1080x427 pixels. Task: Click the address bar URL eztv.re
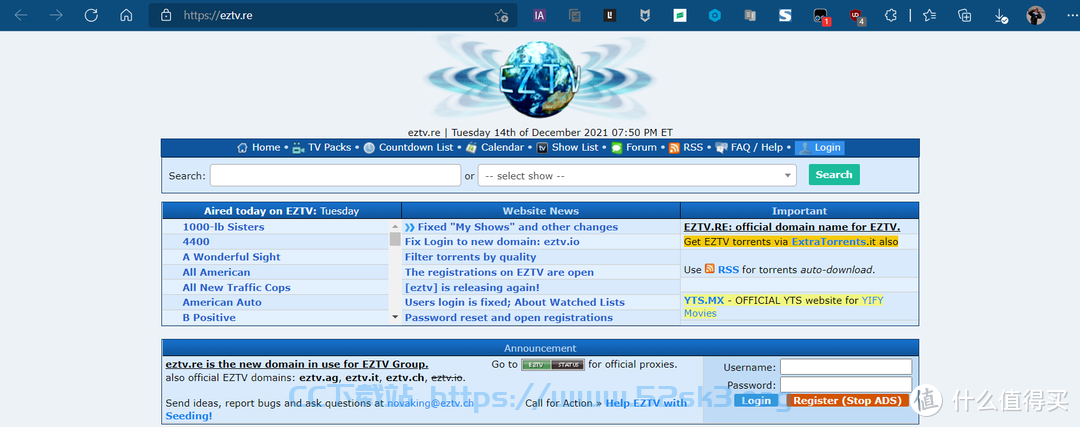pos(218,15)
